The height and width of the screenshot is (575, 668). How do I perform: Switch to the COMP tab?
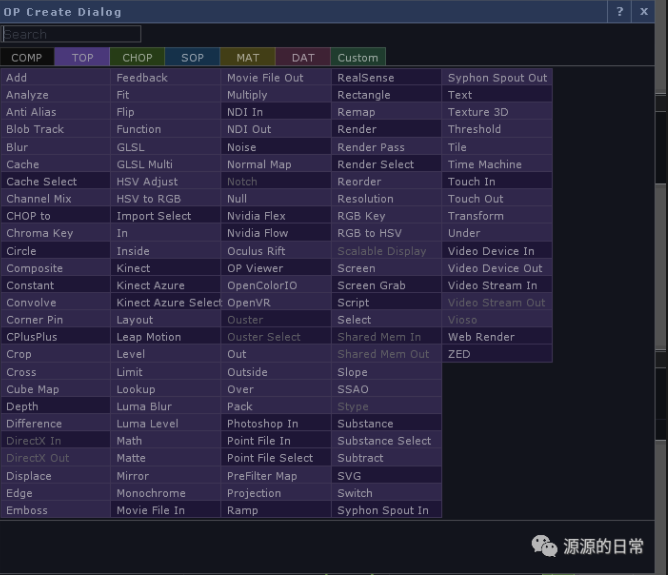(x=27, y=58)
